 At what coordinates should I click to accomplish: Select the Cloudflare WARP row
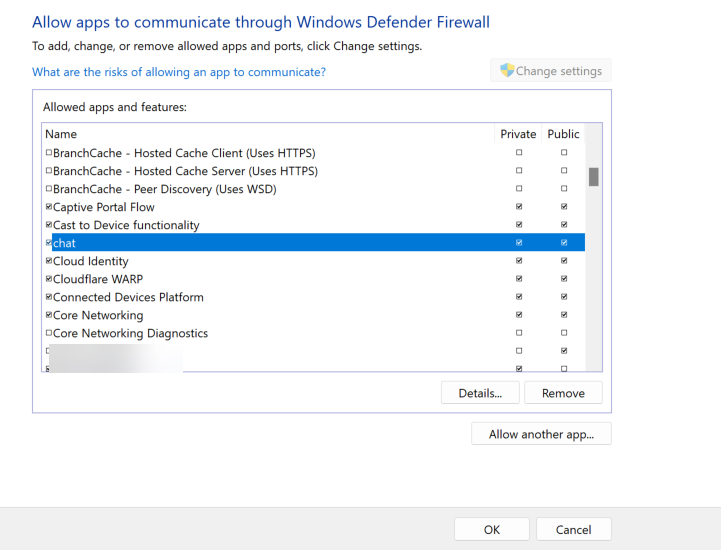[x=315, y=279]
